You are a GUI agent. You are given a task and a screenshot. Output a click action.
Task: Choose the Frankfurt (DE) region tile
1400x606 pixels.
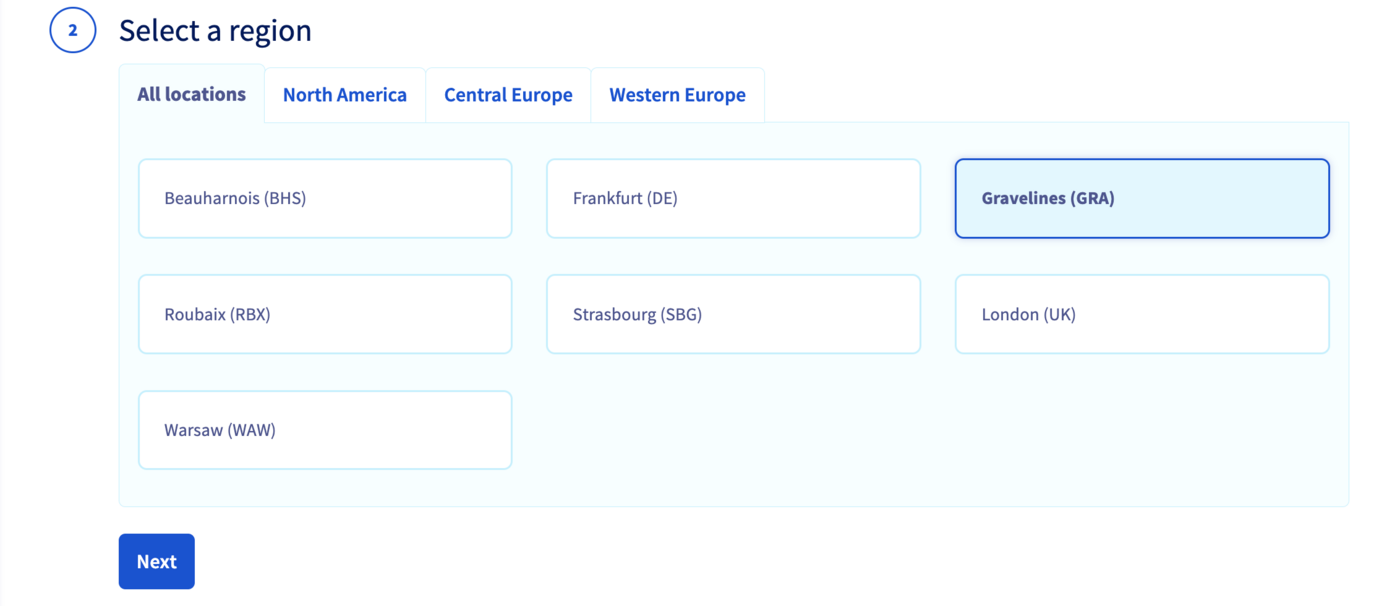tap(733, 199)
